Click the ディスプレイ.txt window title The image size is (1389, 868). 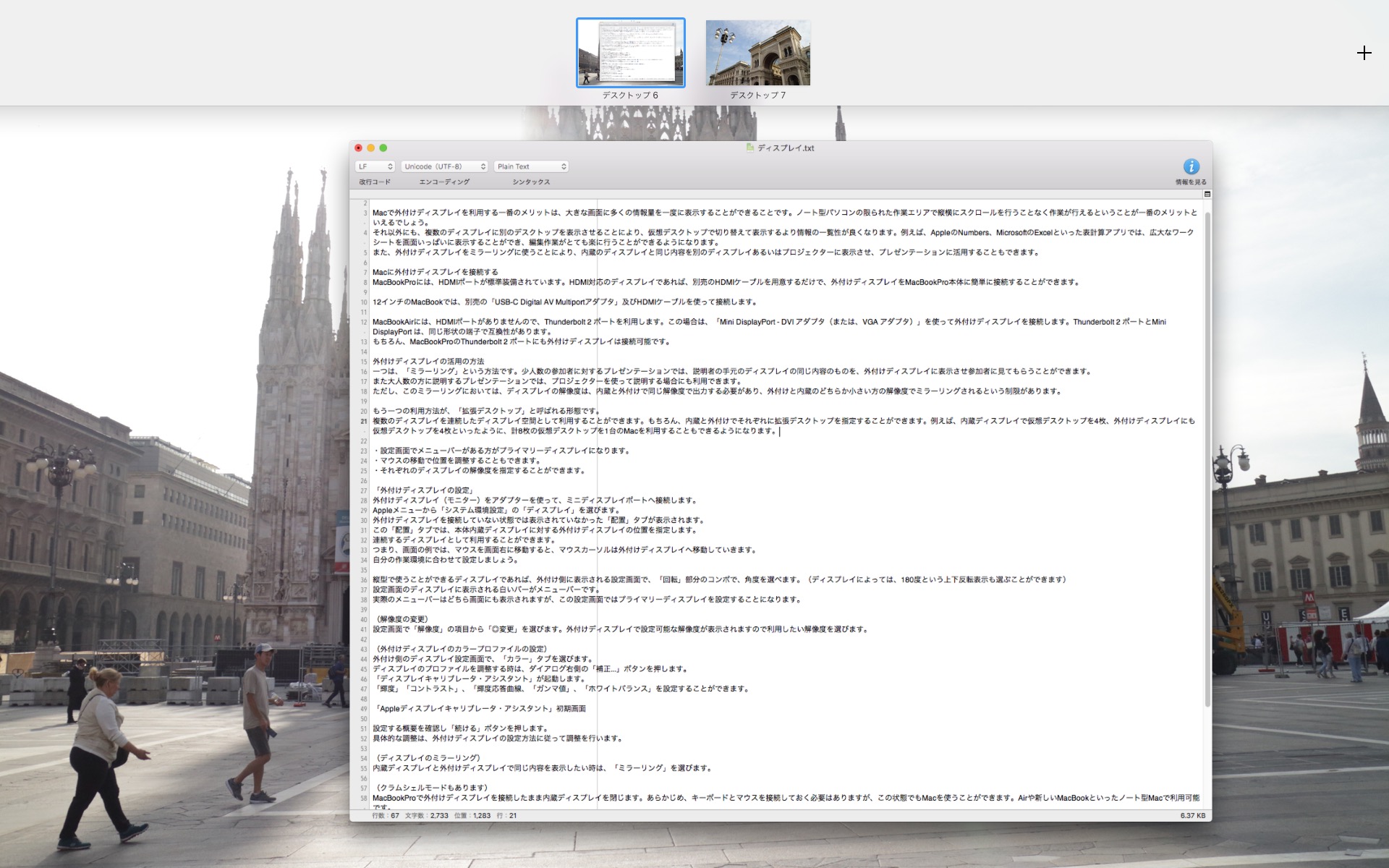point(786,148)
